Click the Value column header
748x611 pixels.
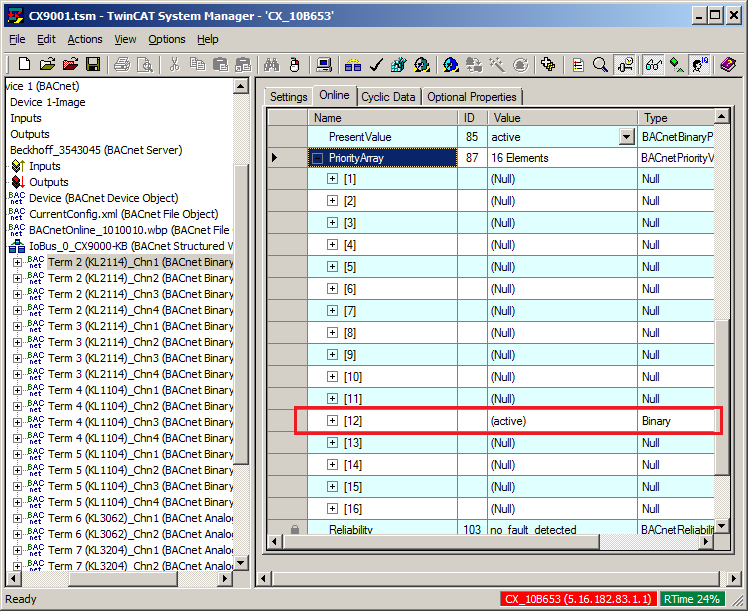pyautogui.click(x=562, y=118)
